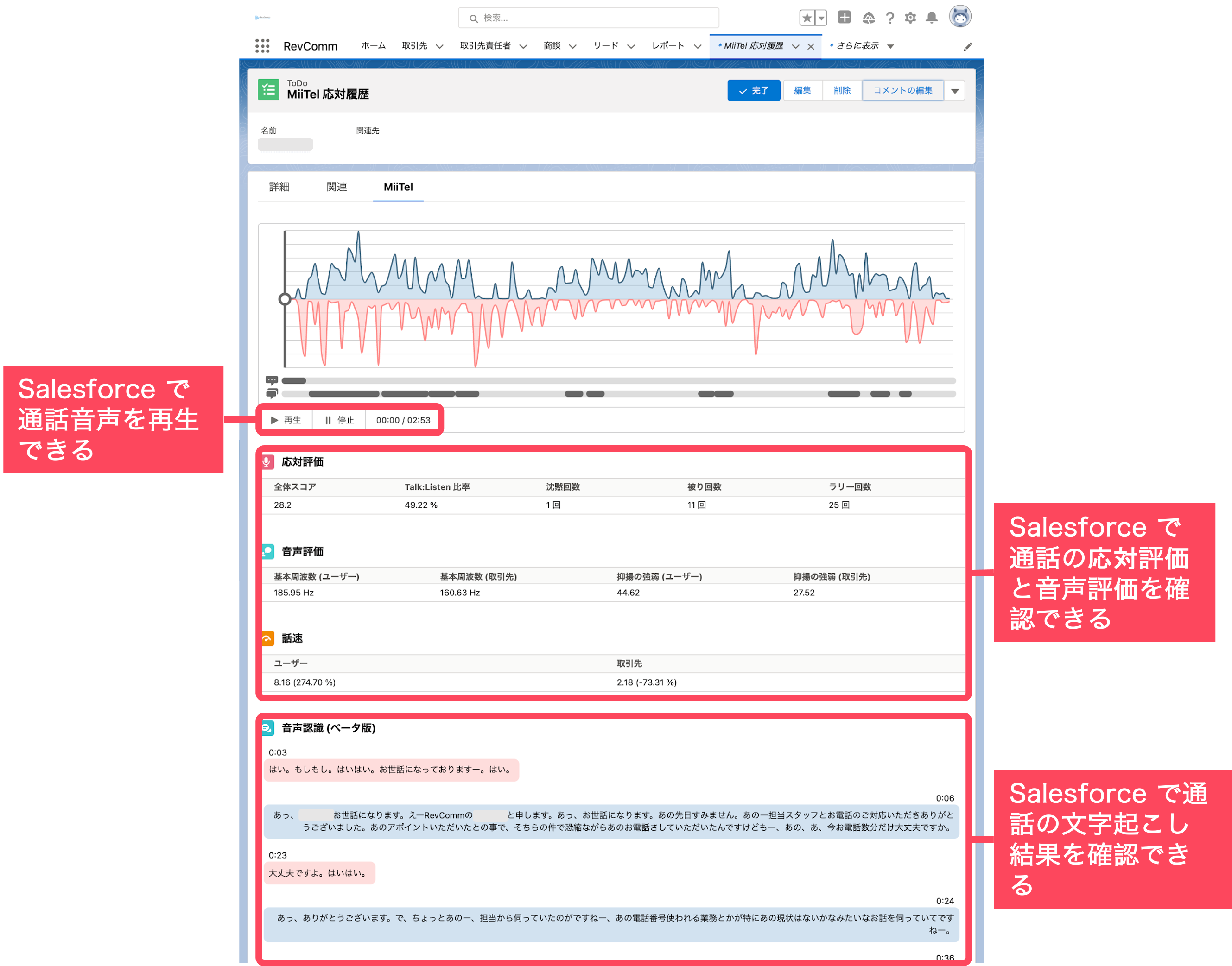Screen dimensions: 1232x966
Task: Click the 音声評価 section icon
Action: tap(267, 551)
